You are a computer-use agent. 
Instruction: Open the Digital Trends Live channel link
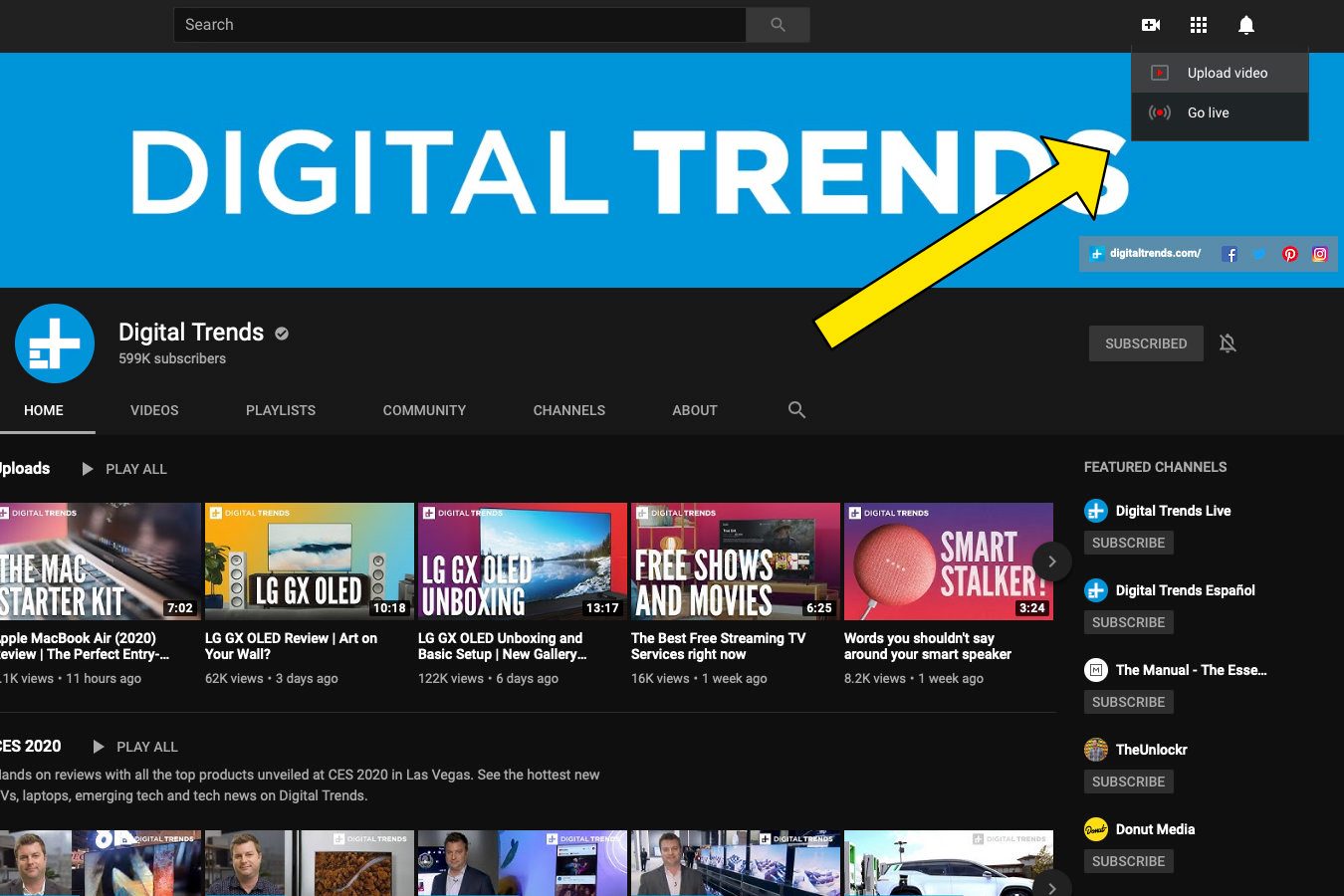[1173, 511]
